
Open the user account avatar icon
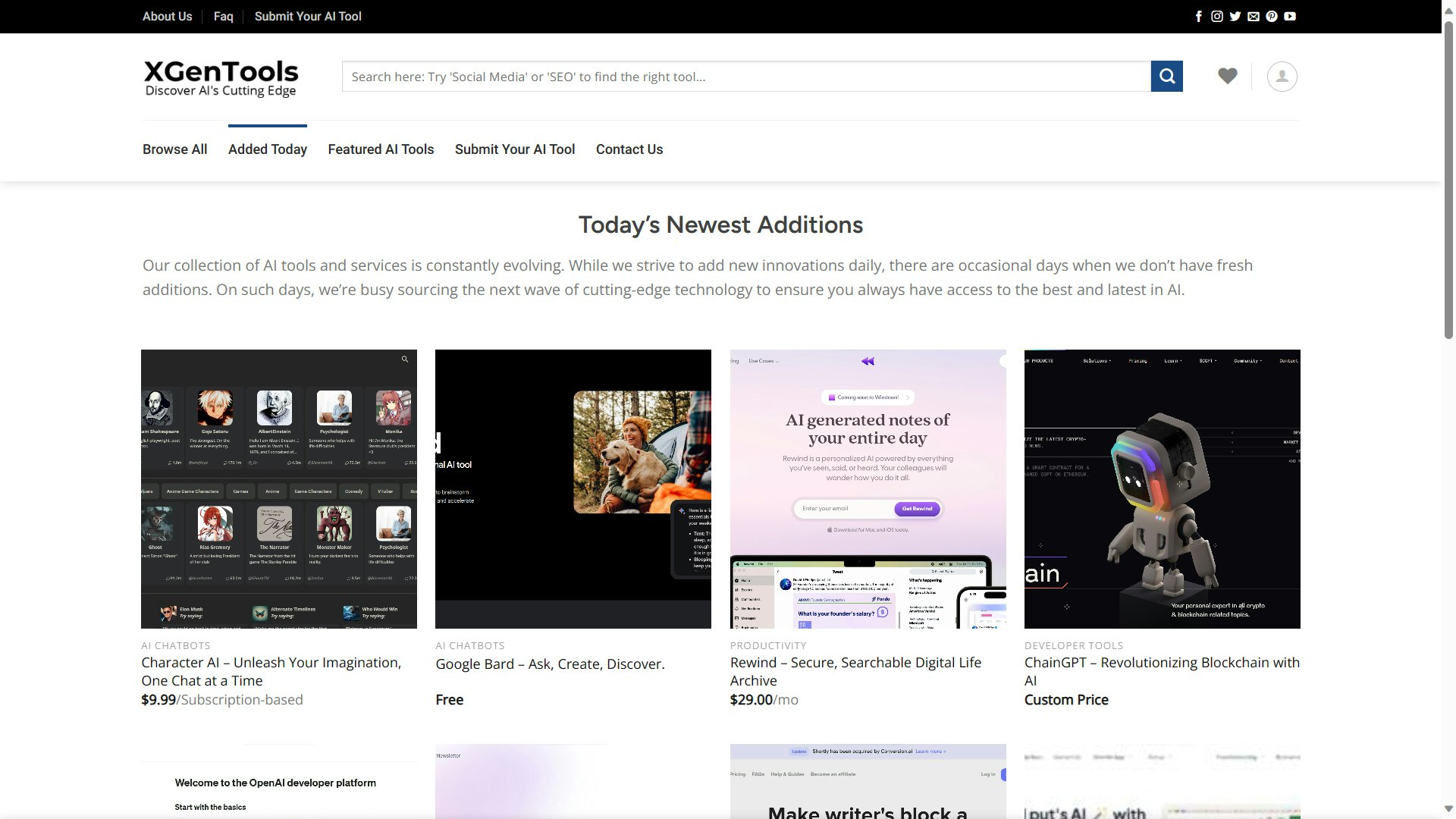(1282, 77)
